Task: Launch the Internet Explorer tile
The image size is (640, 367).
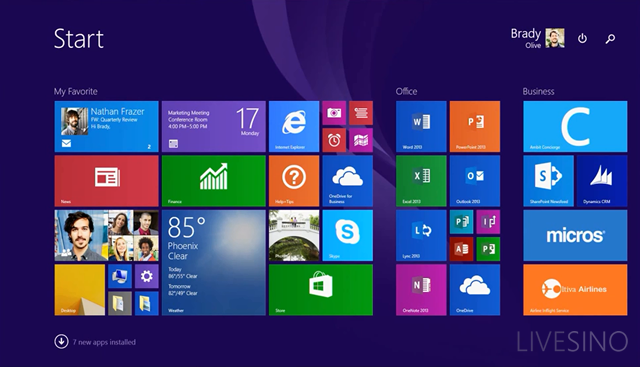Action: pyautogui.click(x=294, y=127)
